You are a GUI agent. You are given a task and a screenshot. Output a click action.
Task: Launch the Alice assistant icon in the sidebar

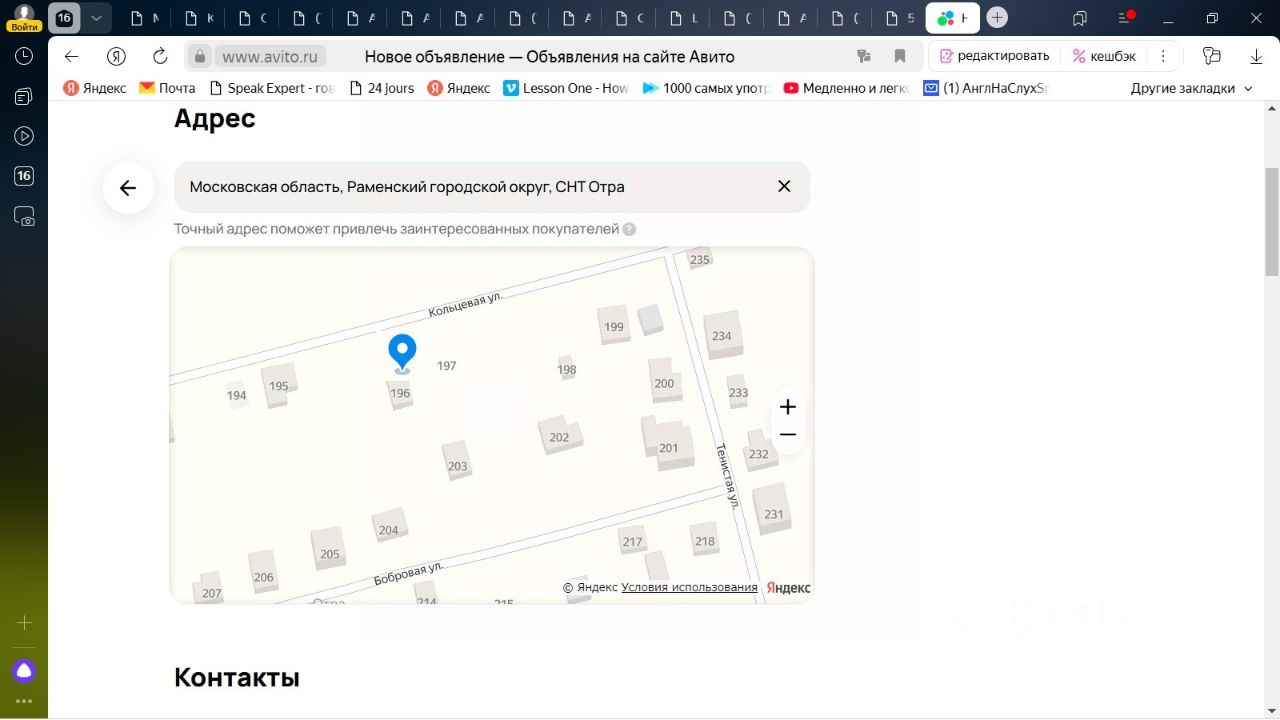pos(24,670)
